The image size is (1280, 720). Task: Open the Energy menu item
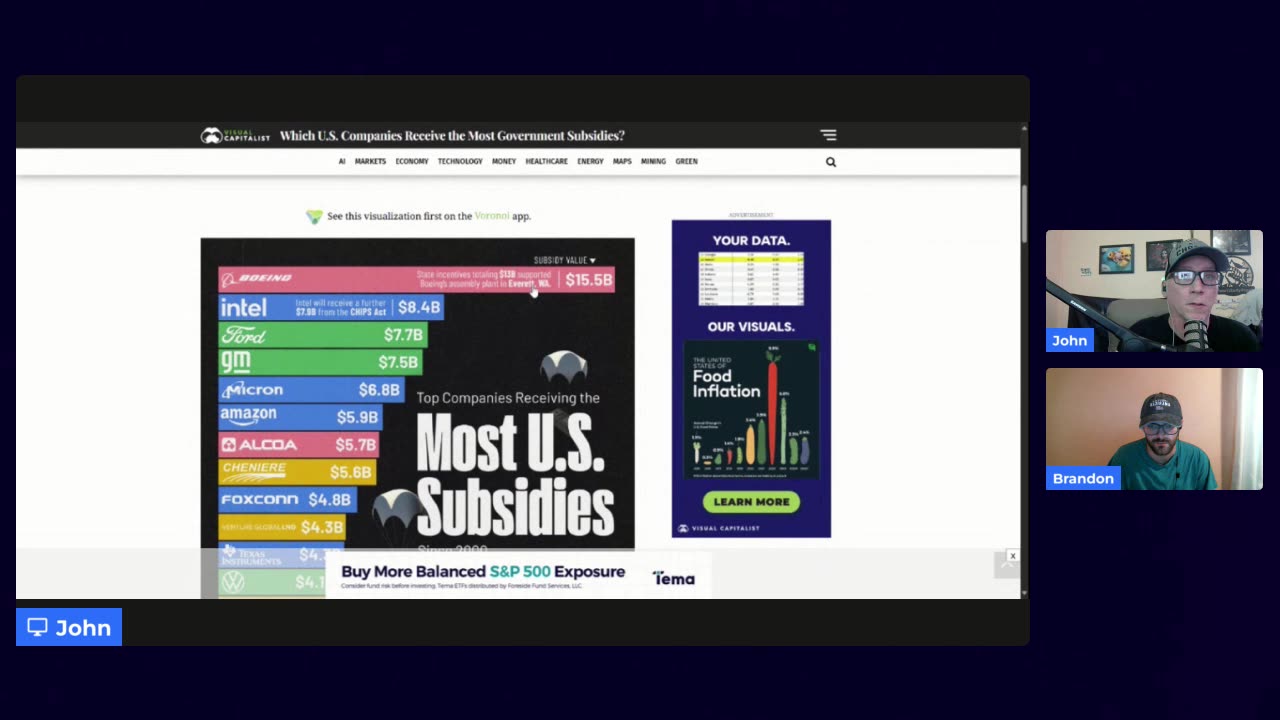coord(590,161)
